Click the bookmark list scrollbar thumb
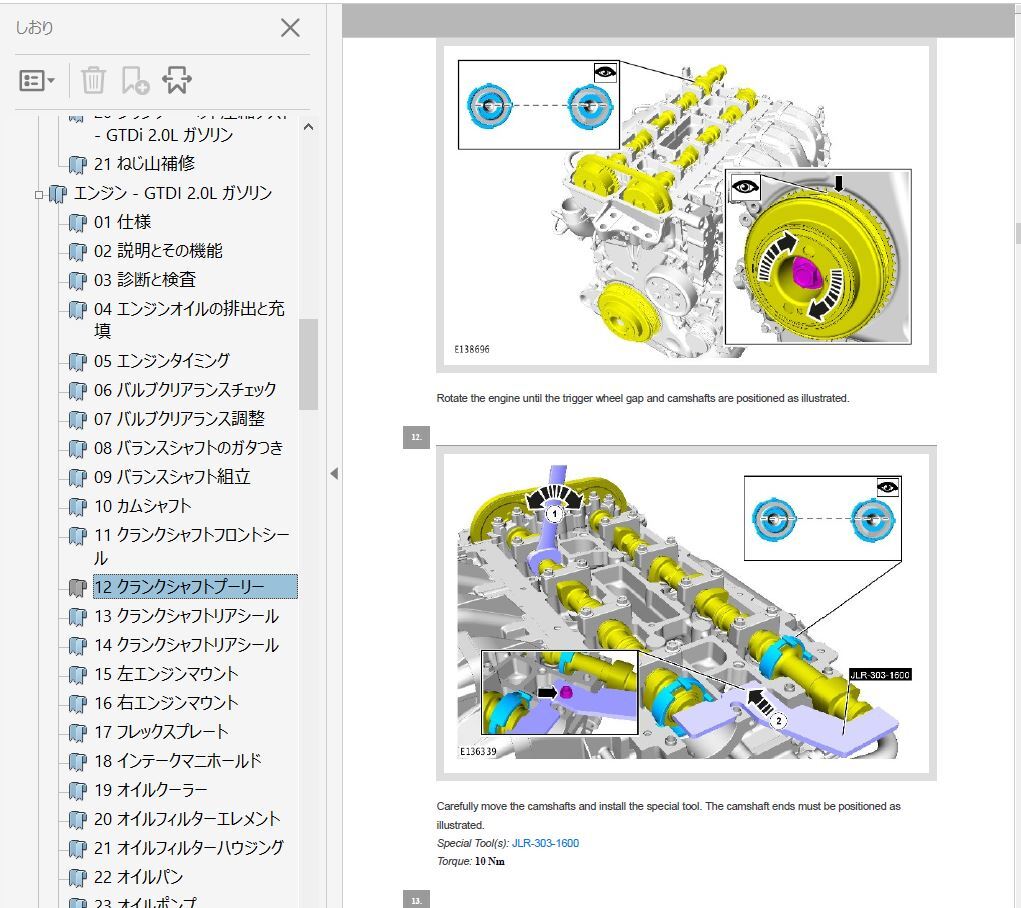 [308, 364]
